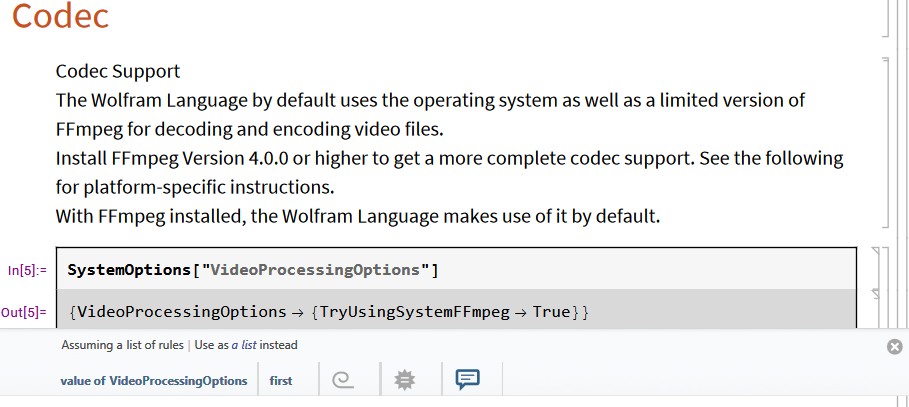This screenshot has width=909, height=407.
Task: Open the Wolfram|Alpha spiral suggestion icon
Action: point(343,380)
